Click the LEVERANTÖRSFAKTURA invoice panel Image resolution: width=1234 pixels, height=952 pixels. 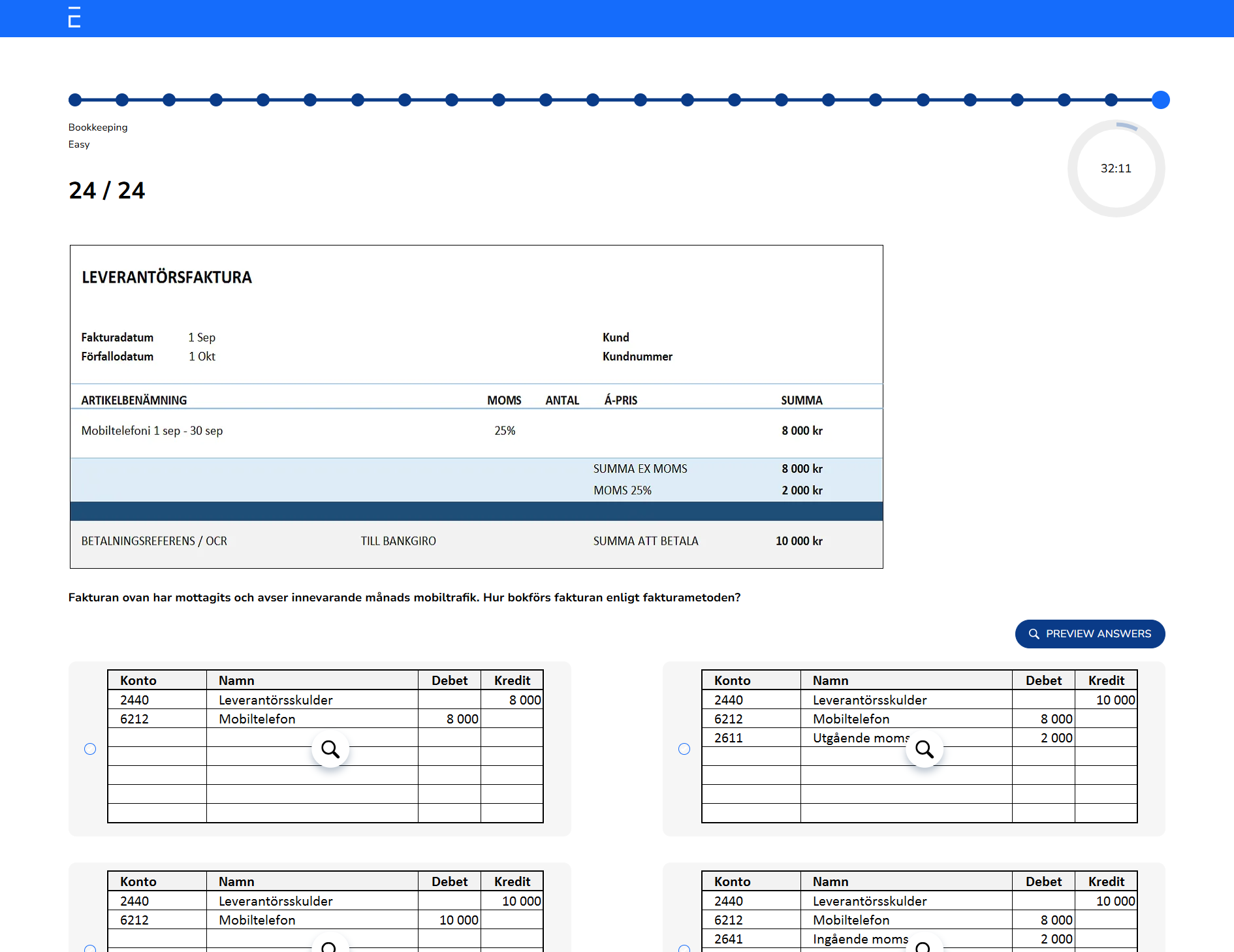pyautogui.click(x=476, y=406)
